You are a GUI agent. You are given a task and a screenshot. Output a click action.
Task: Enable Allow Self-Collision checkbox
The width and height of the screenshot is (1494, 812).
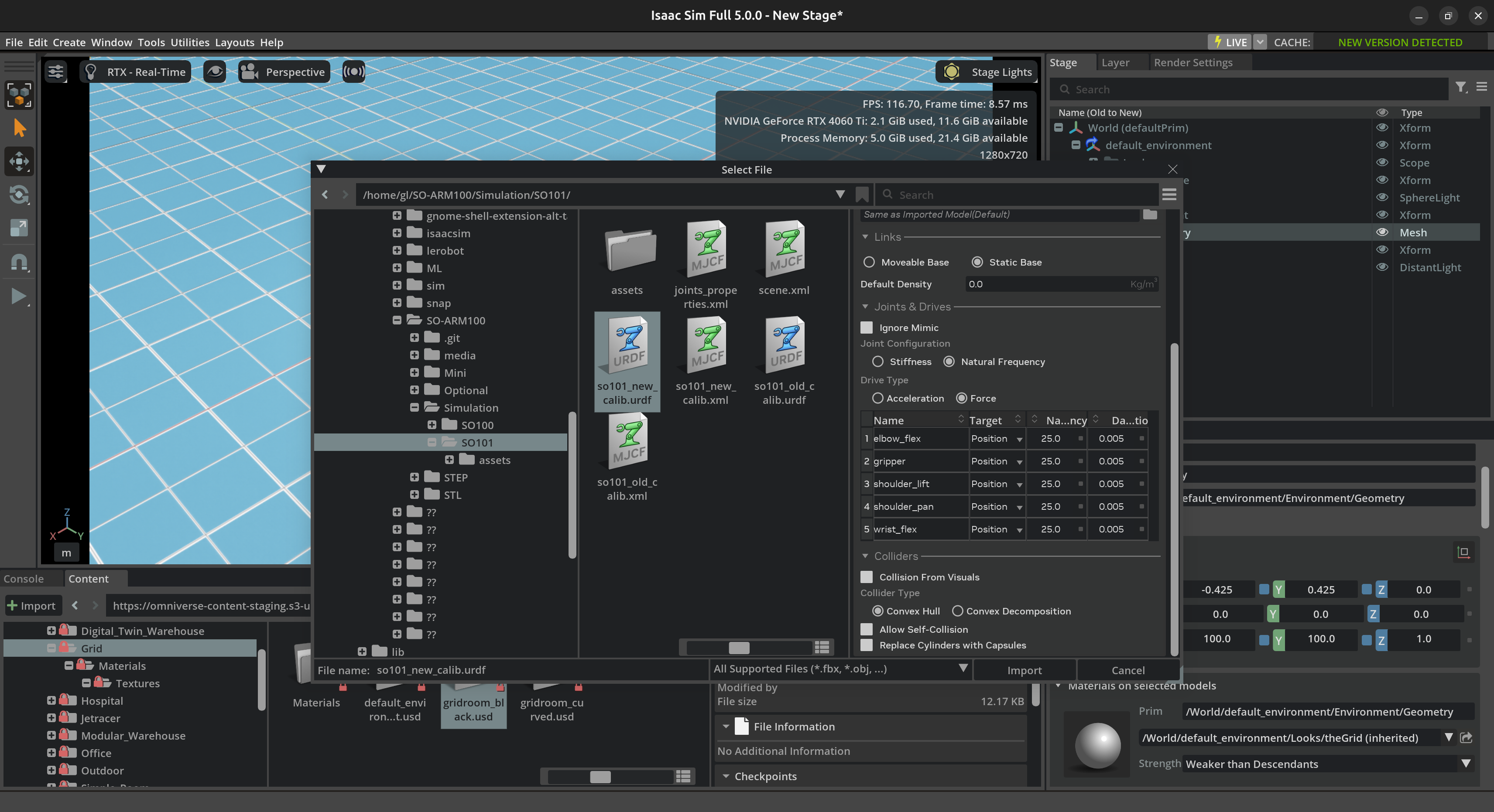tap(867, 629)
